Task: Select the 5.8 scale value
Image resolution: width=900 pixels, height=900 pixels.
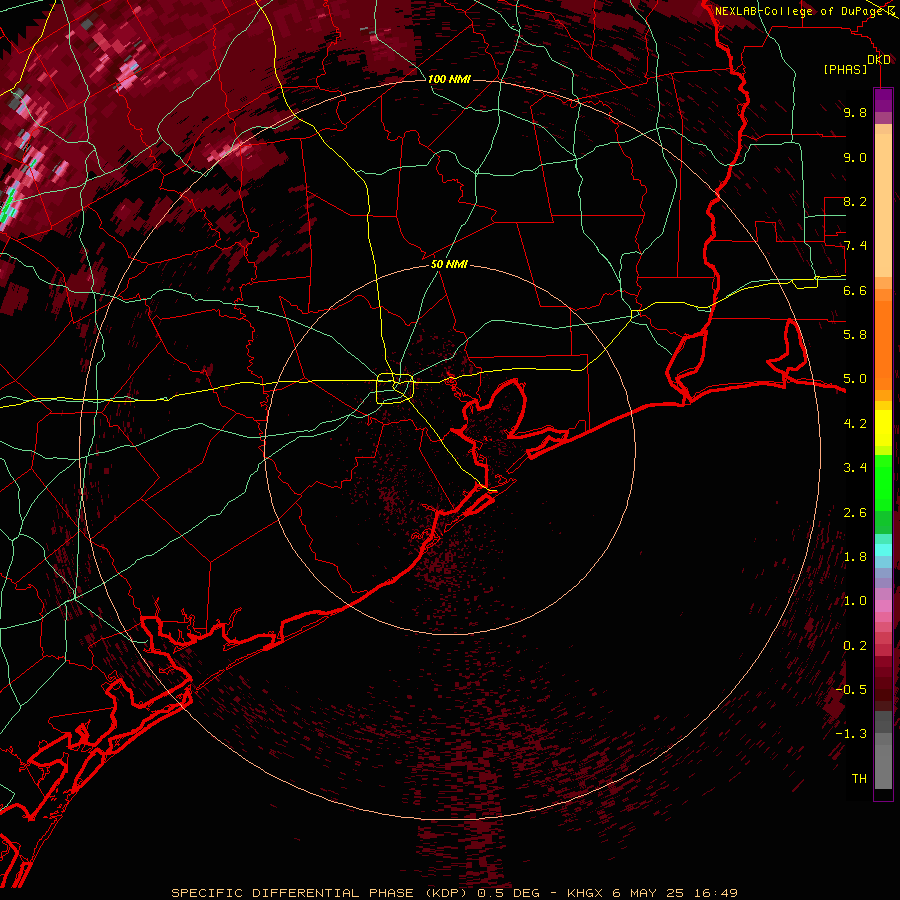Action: click(855, 334)
